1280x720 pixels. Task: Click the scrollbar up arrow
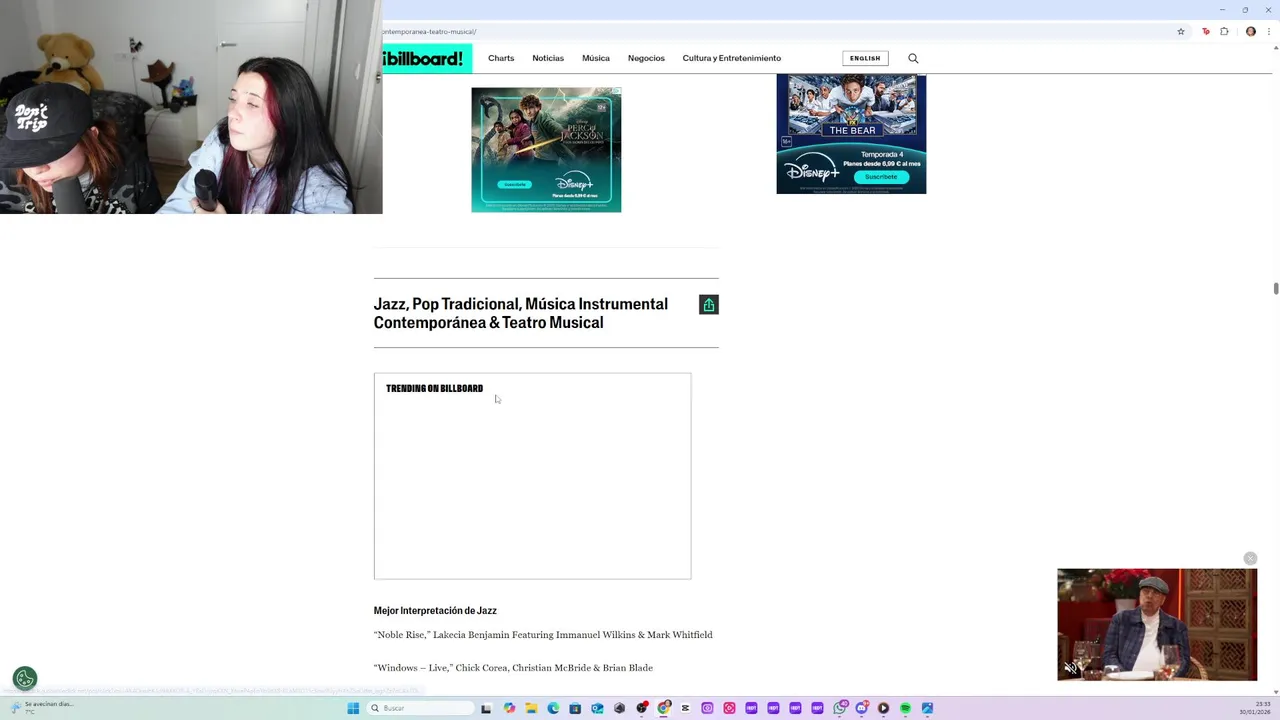[1276, 47]
